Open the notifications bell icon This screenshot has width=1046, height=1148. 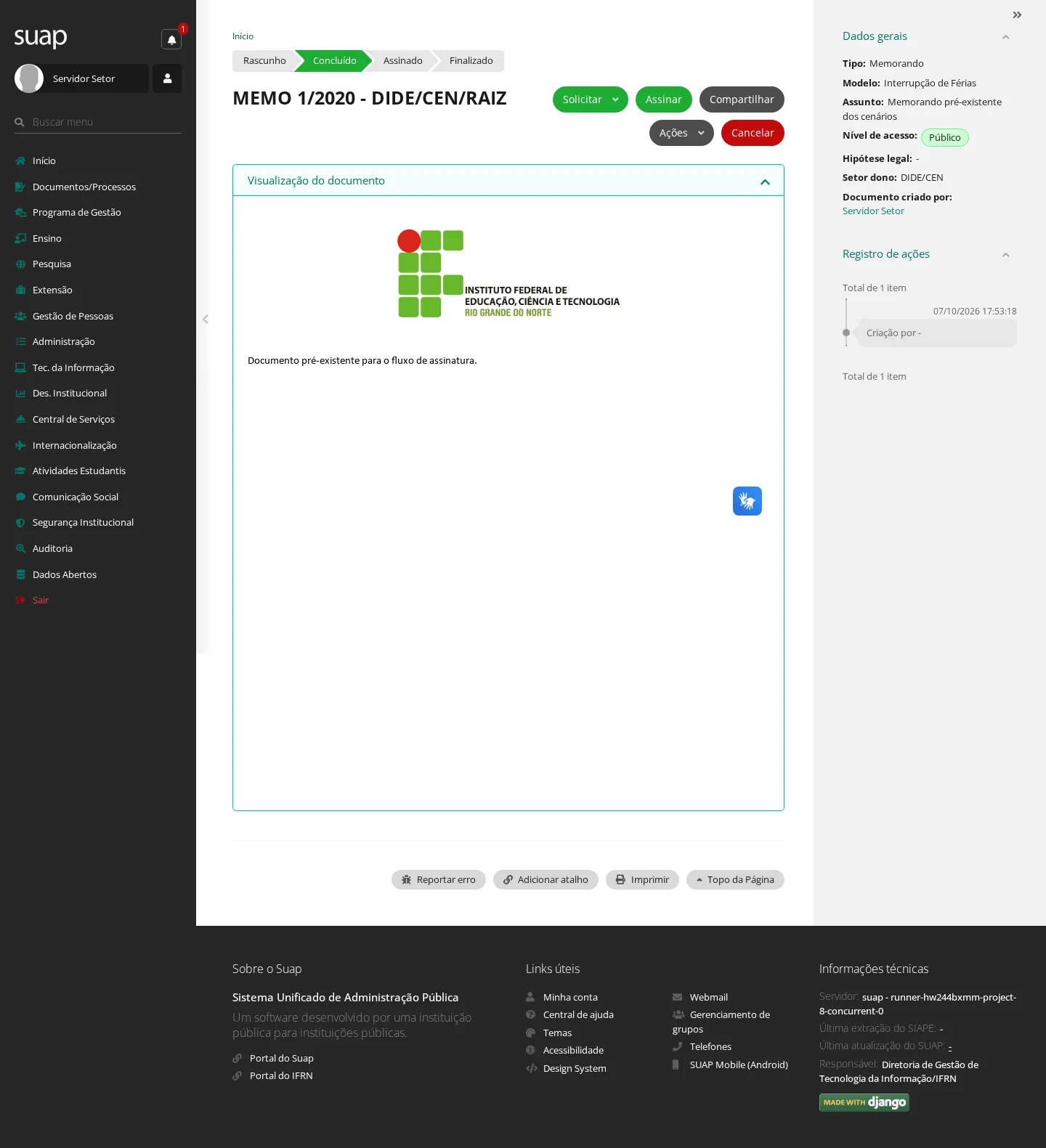tap(171, 39)
